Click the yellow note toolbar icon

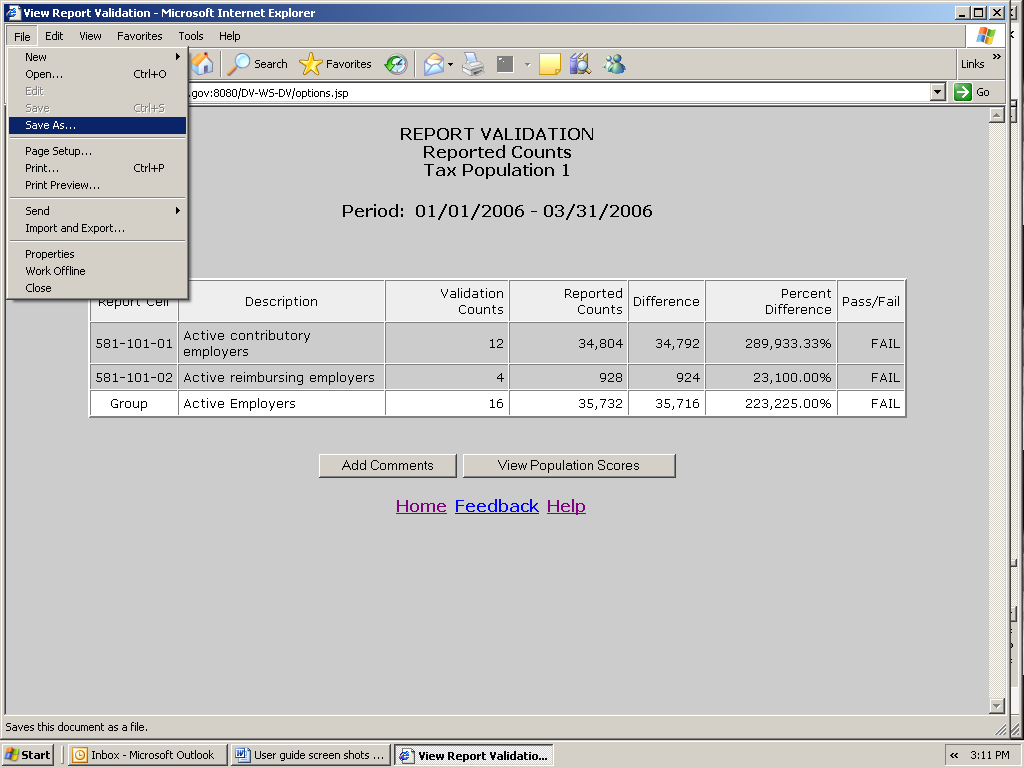(x=549, y=64)
